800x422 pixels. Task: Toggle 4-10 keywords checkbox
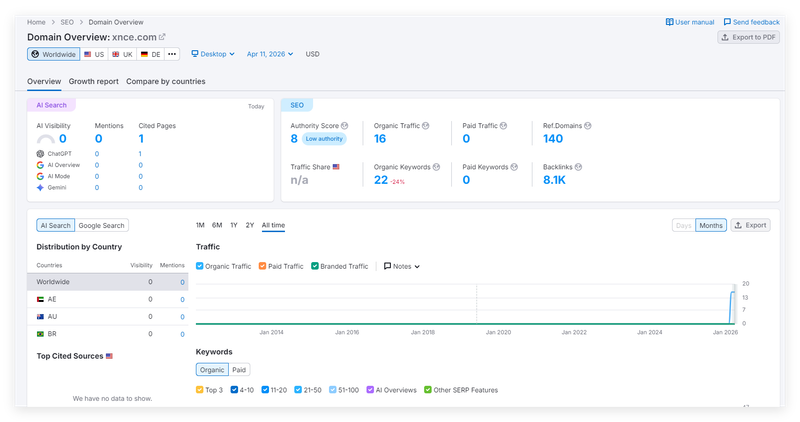coord(234,390)
